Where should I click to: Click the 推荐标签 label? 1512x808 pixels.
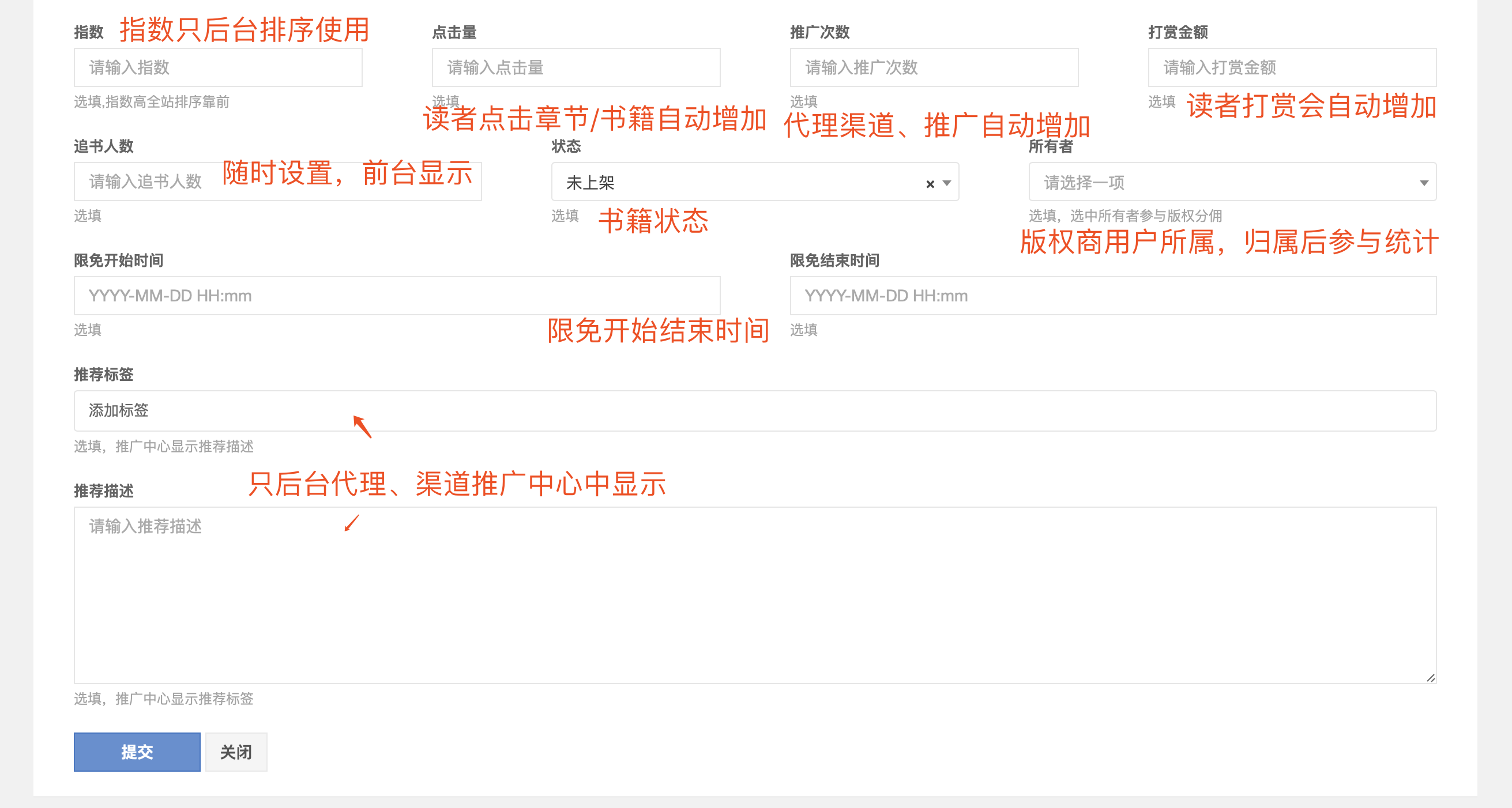104,375
